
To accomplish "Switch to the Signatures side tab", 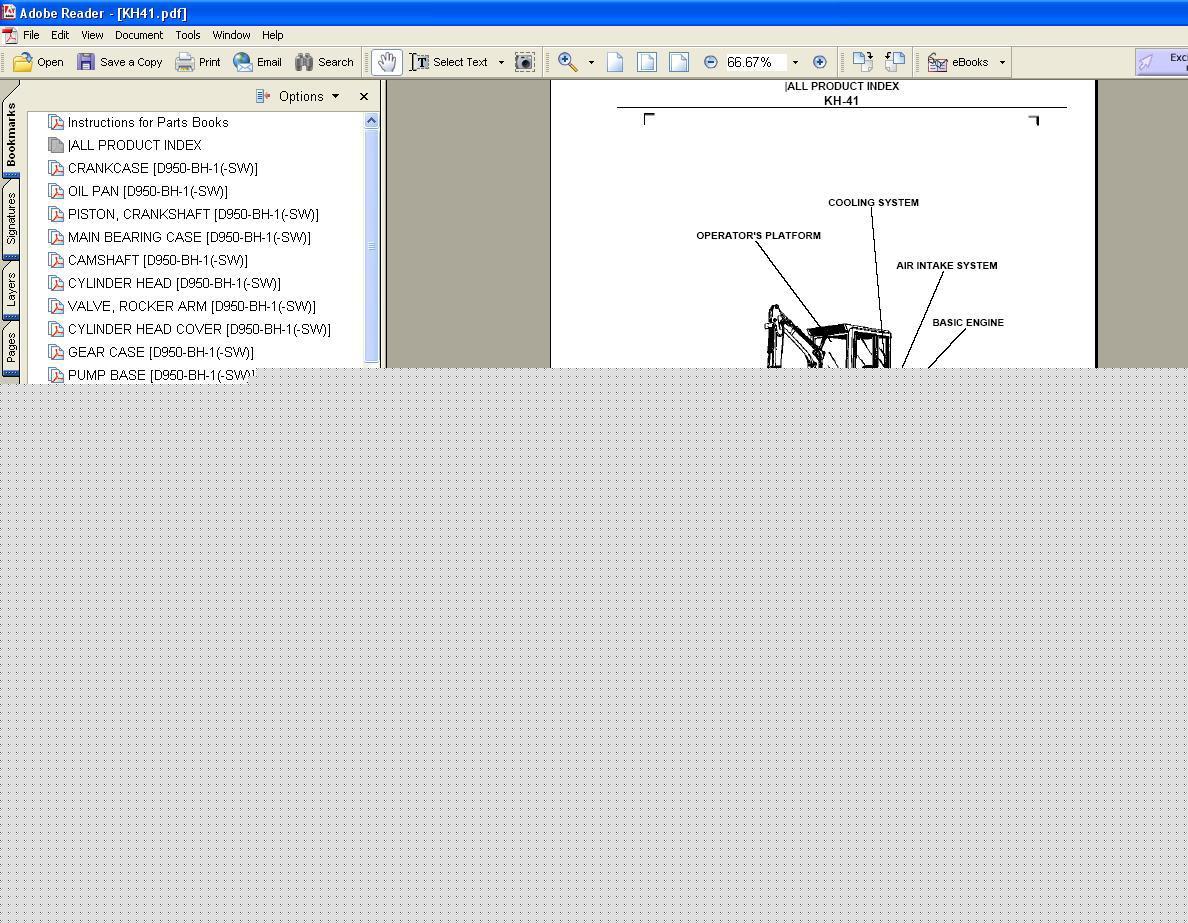I will pyautogui.click(x=11, y=219).
